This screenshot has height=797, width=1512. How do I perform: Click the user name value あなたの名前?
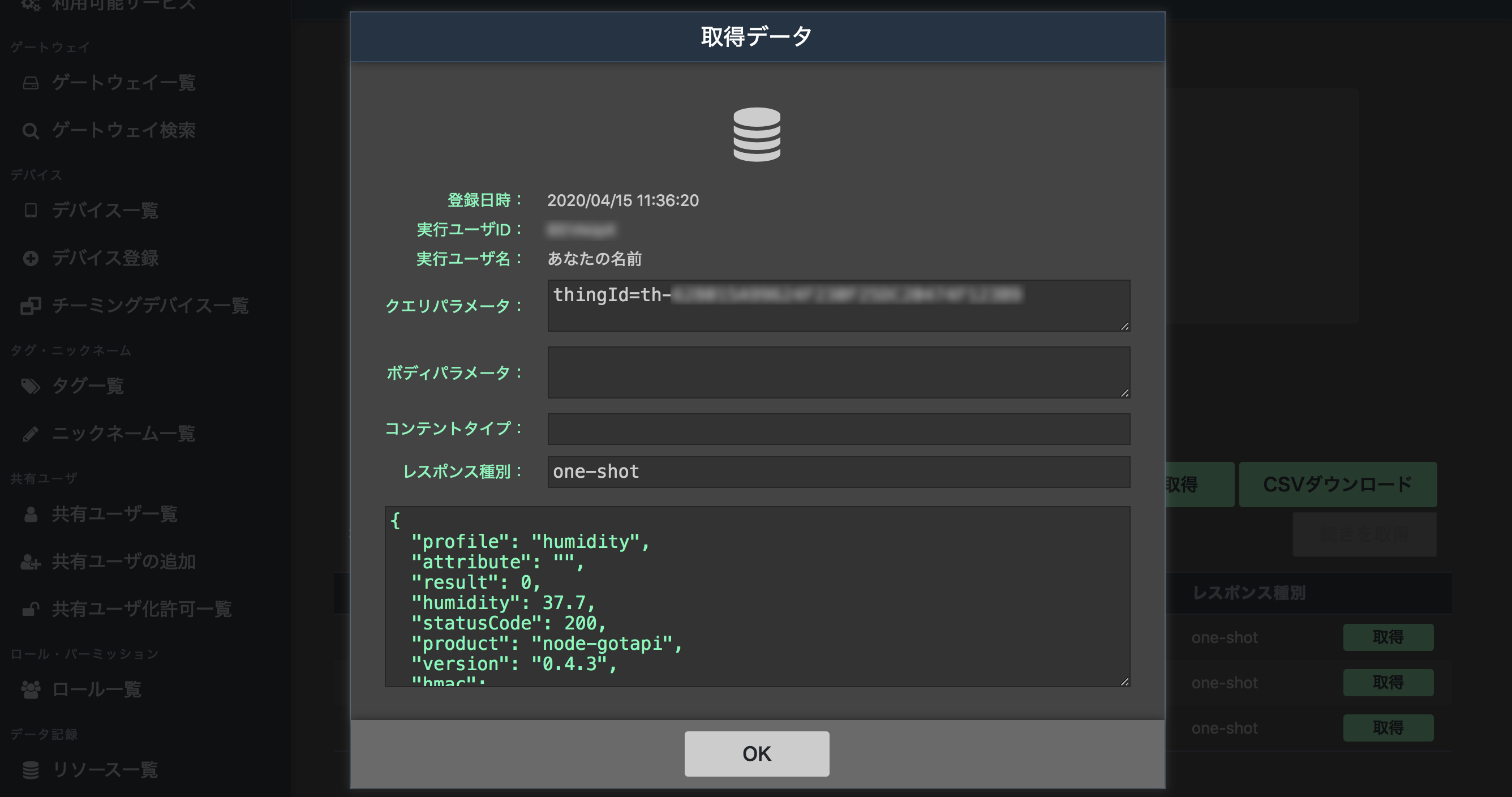tap(595, 259)
